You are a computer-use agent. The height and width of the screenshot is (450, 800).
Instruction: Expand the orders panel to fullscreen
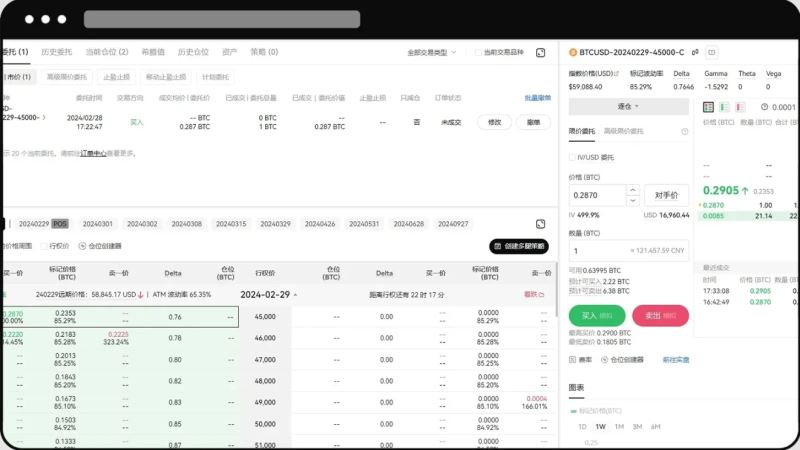pyautogui.click(x=541, y=53)
